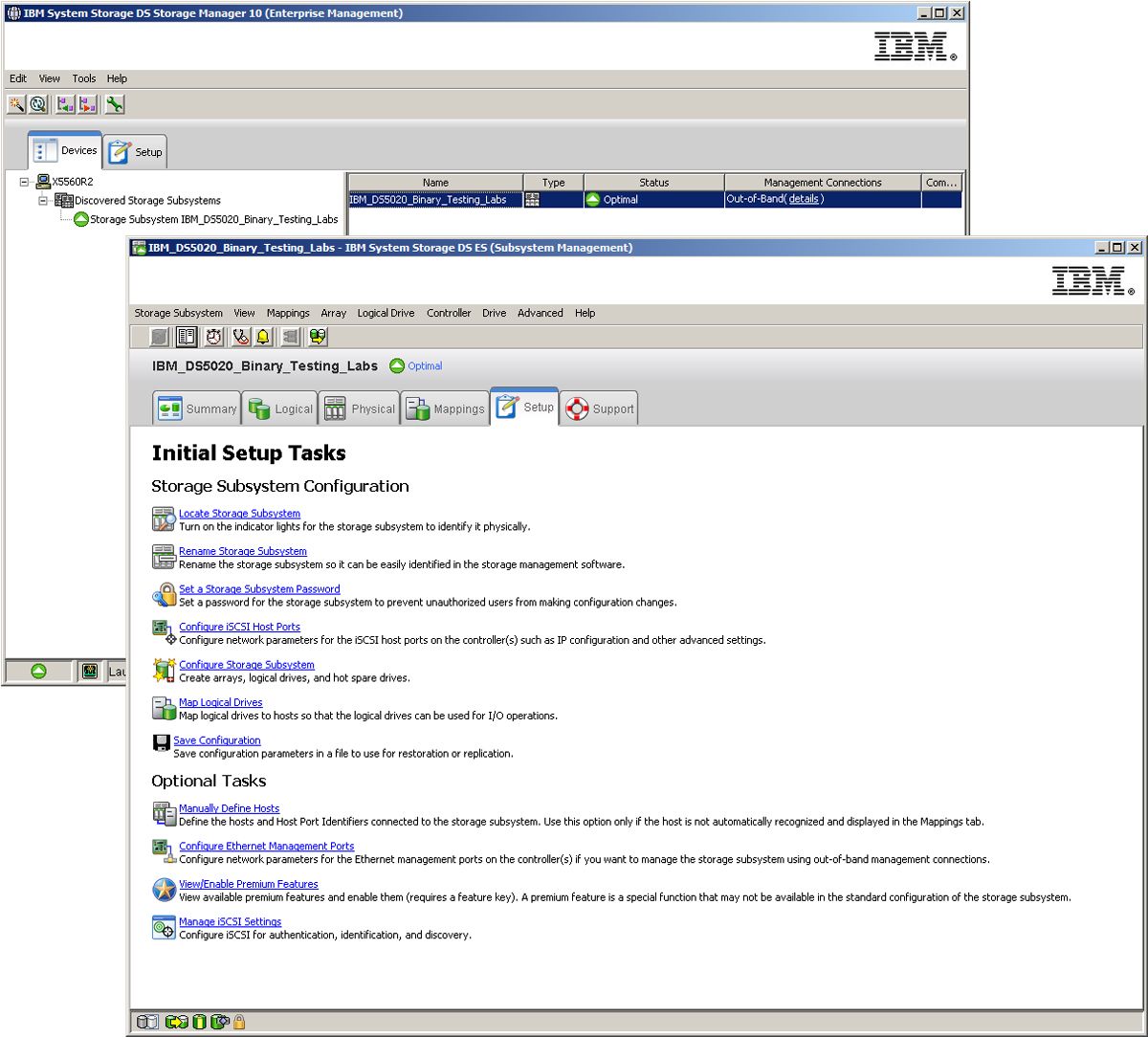Click the Rename Storage Subsystem link
This screenshot has width=1148, height=1037.
243,551
